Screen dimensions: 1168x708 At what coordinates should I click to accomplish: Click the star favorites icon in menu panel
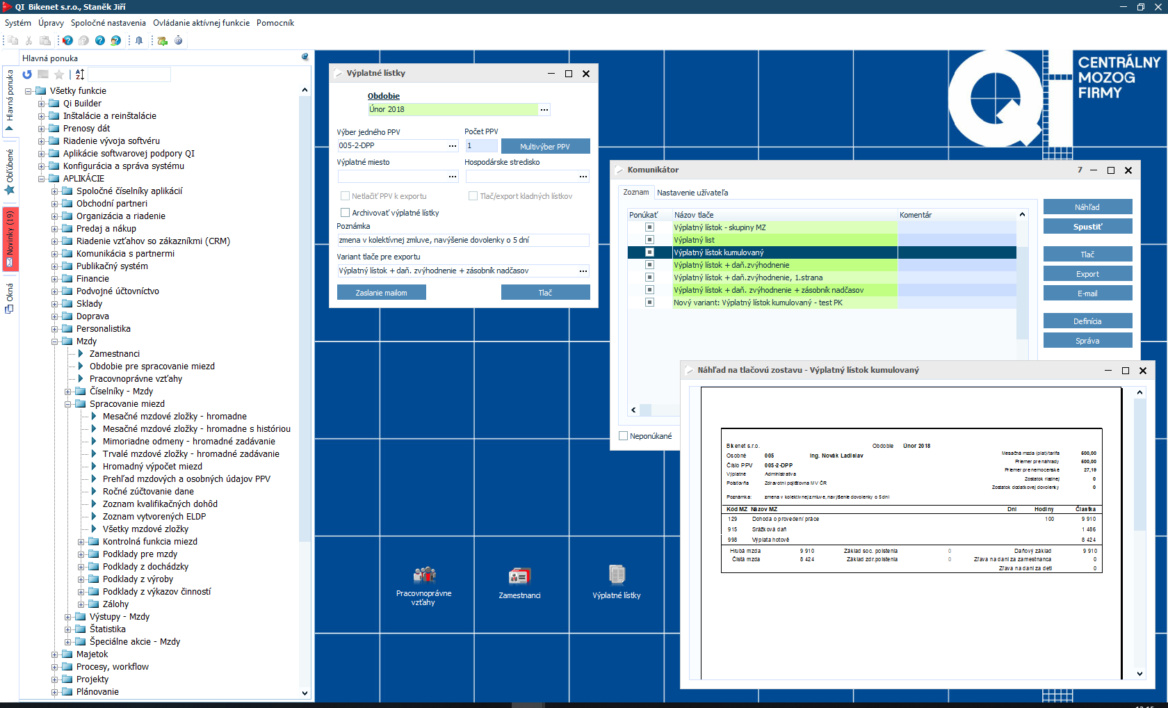(58, 74)
